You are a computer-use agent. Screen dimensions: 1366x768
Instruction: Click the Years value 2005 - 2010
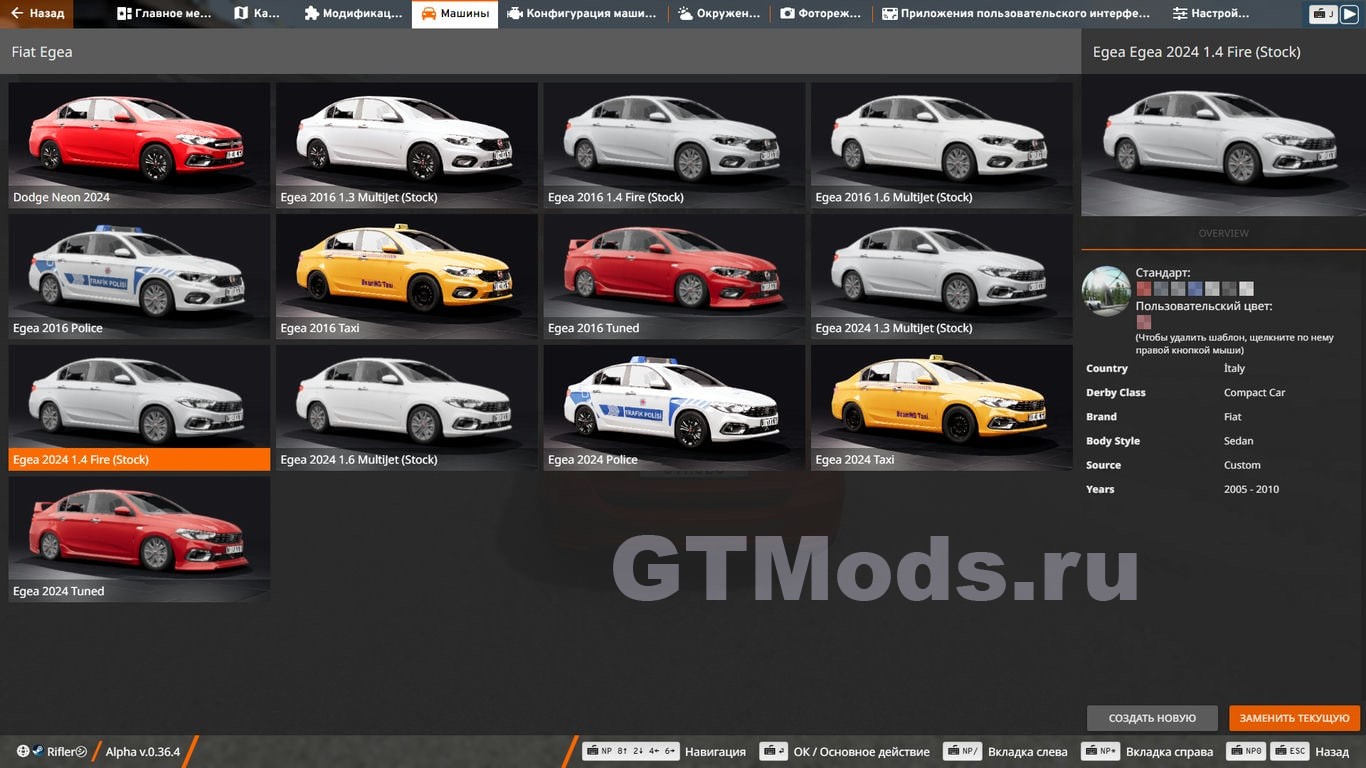[x=1251, y=489]
